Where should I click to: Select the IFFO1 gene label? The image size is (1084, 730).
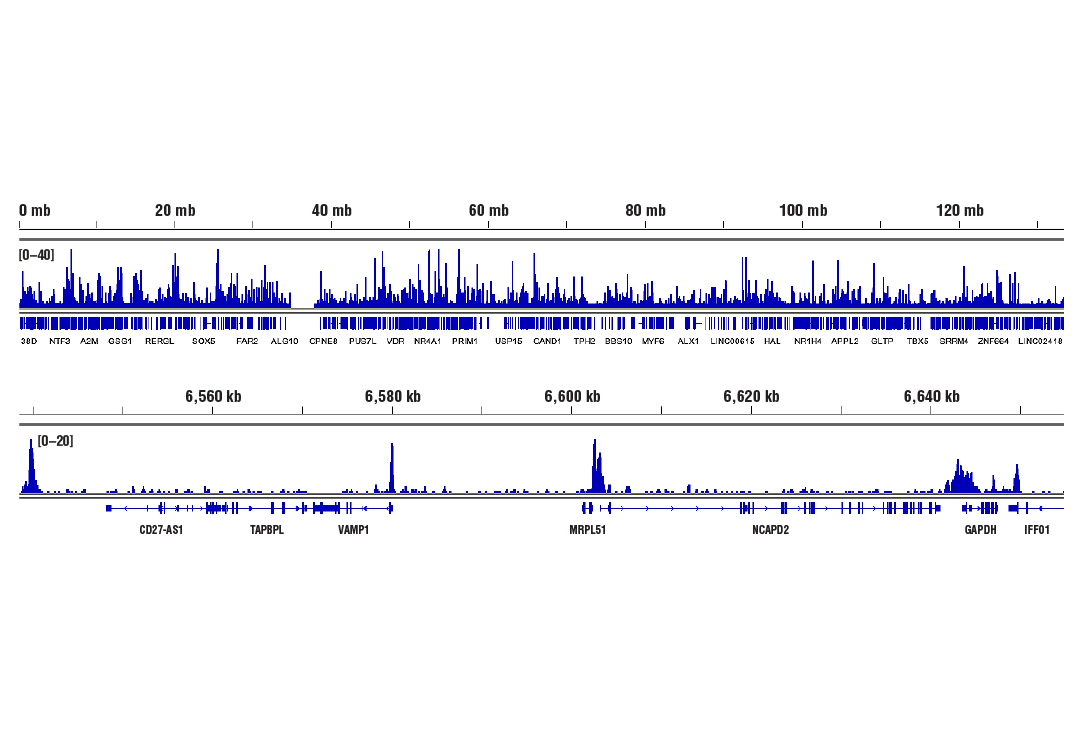(x=1037, y=529)
